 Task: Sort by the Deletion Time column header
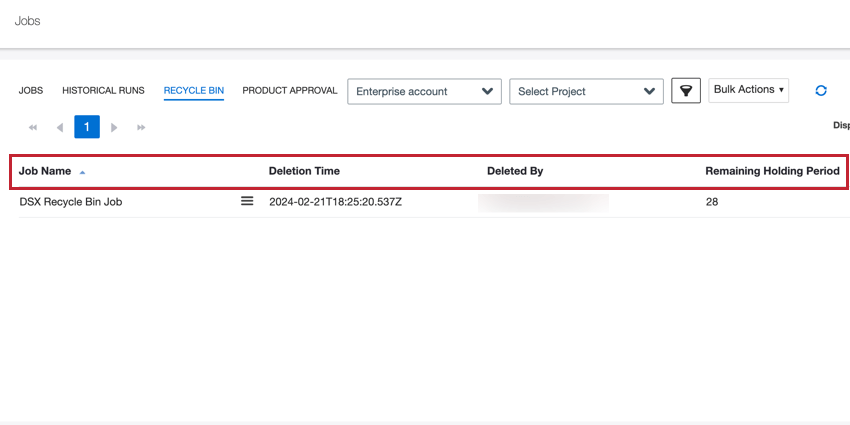(x=304, y=171)
